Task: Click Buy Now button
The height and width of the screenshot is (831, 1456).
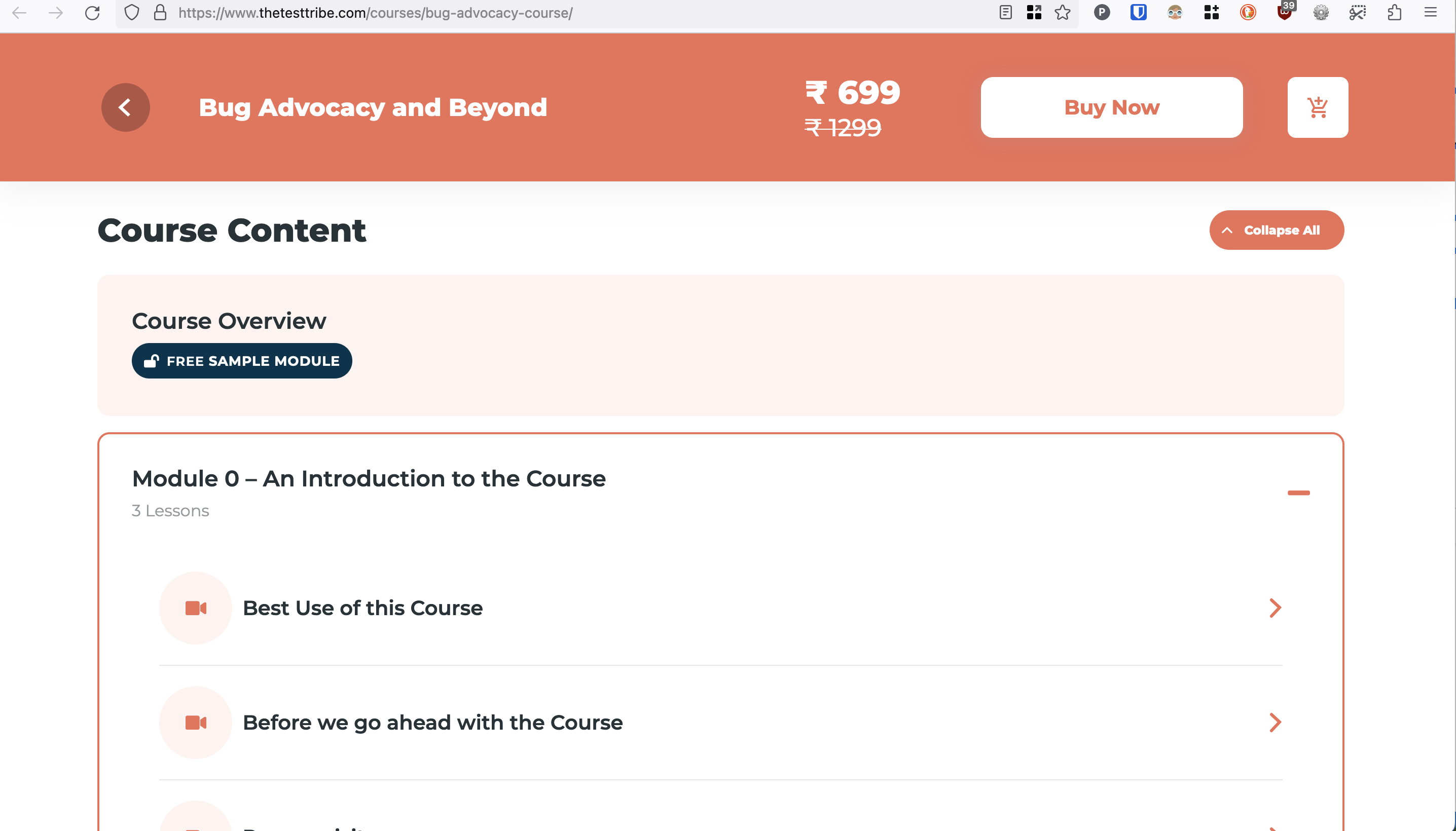Action: (1111, 107)
